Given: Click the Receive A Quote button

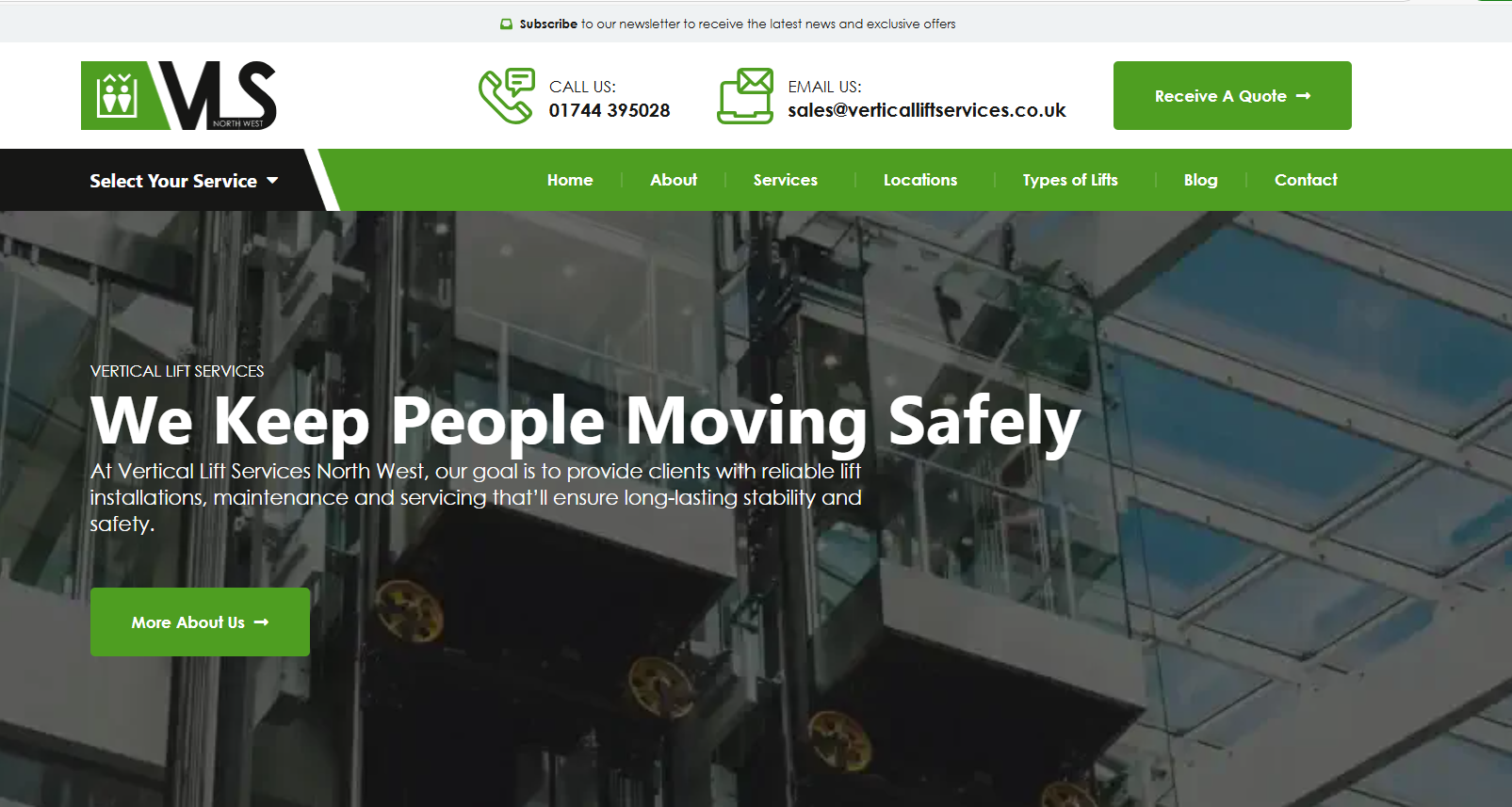Looking at the screenshot, I should [x=1232, y=96].
